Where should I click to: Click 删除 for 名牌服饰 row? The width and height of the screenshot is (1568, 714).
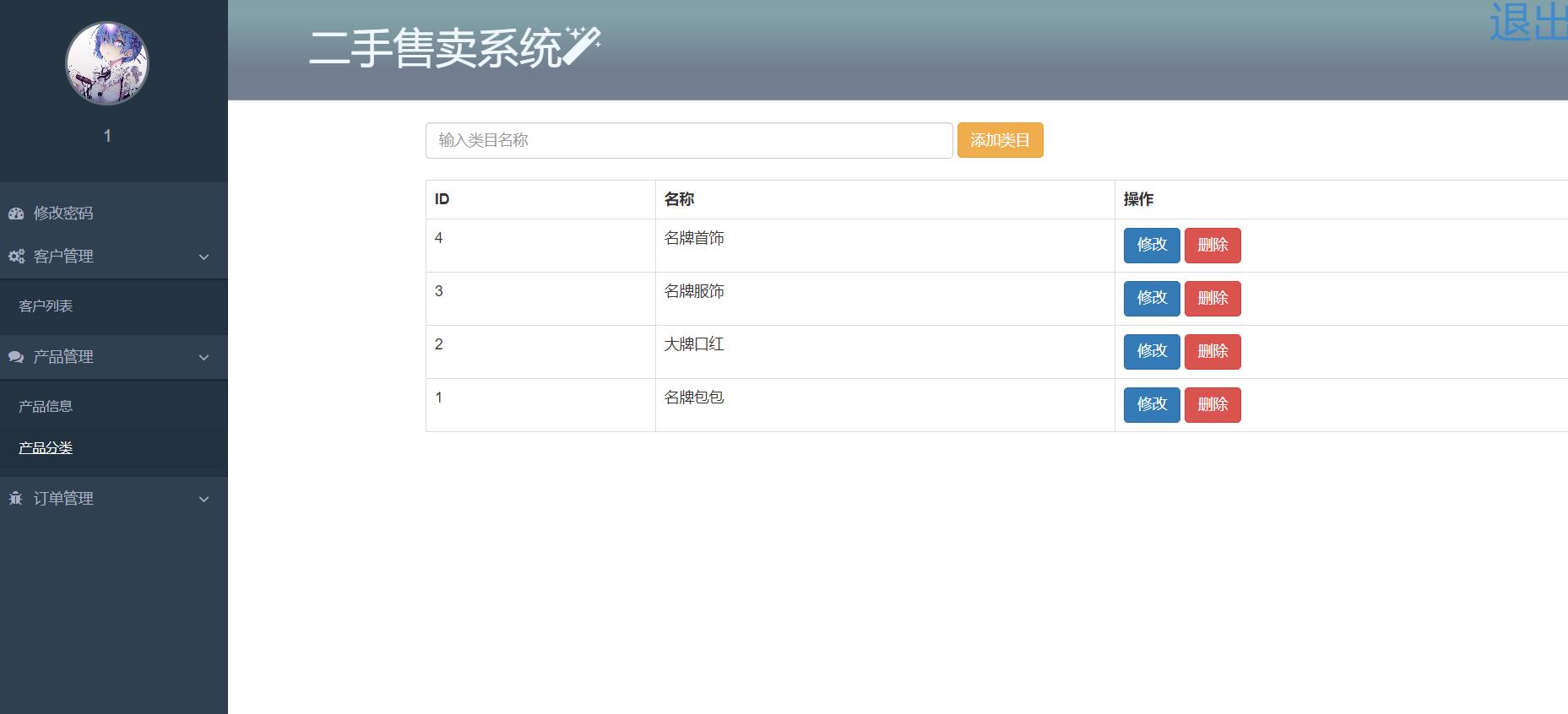tap(1213, 299)
